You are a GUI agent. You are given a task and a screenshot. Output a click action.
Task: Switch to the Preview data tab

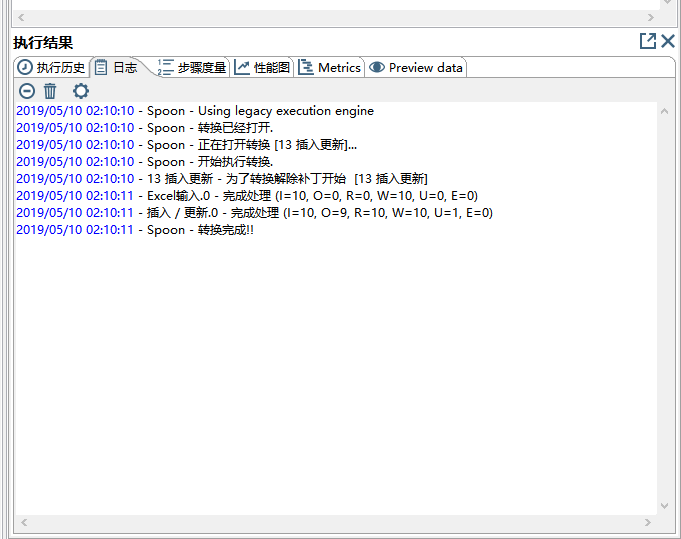(x=415, y=68)
